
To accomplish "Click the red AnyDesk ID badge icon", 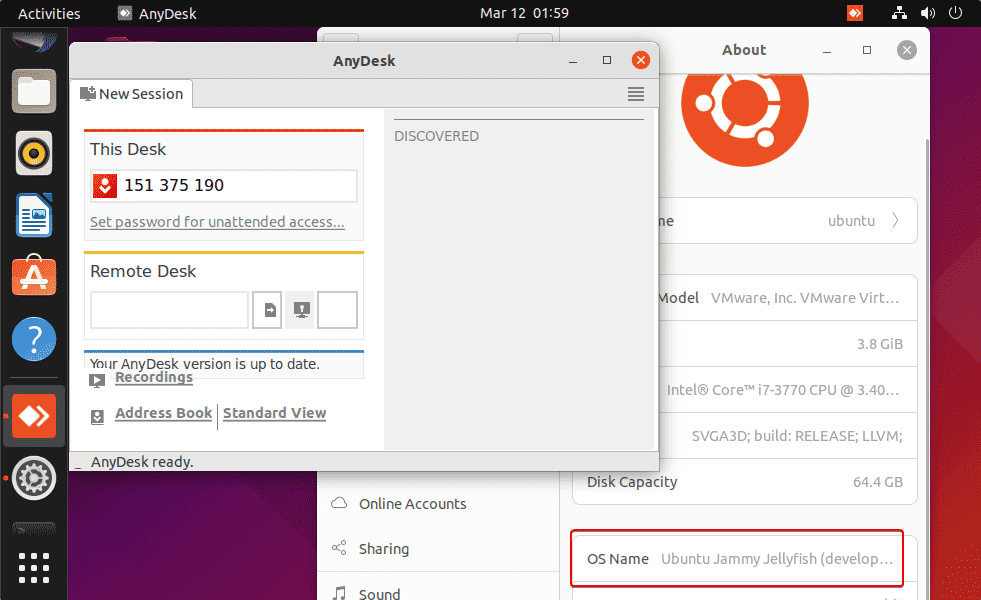I will (x=105, y=185).
